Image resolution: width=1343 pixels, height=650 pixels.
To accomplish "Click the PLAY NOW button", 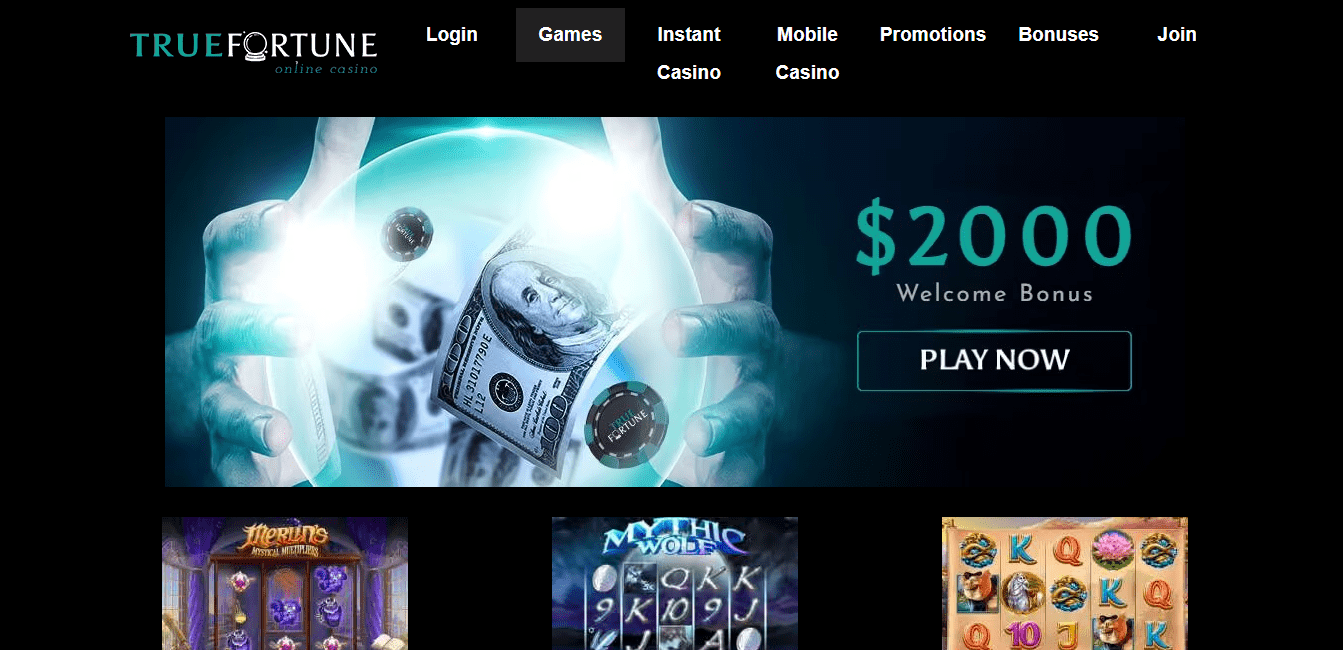I will pyautogui.click(x=994, y=361).
